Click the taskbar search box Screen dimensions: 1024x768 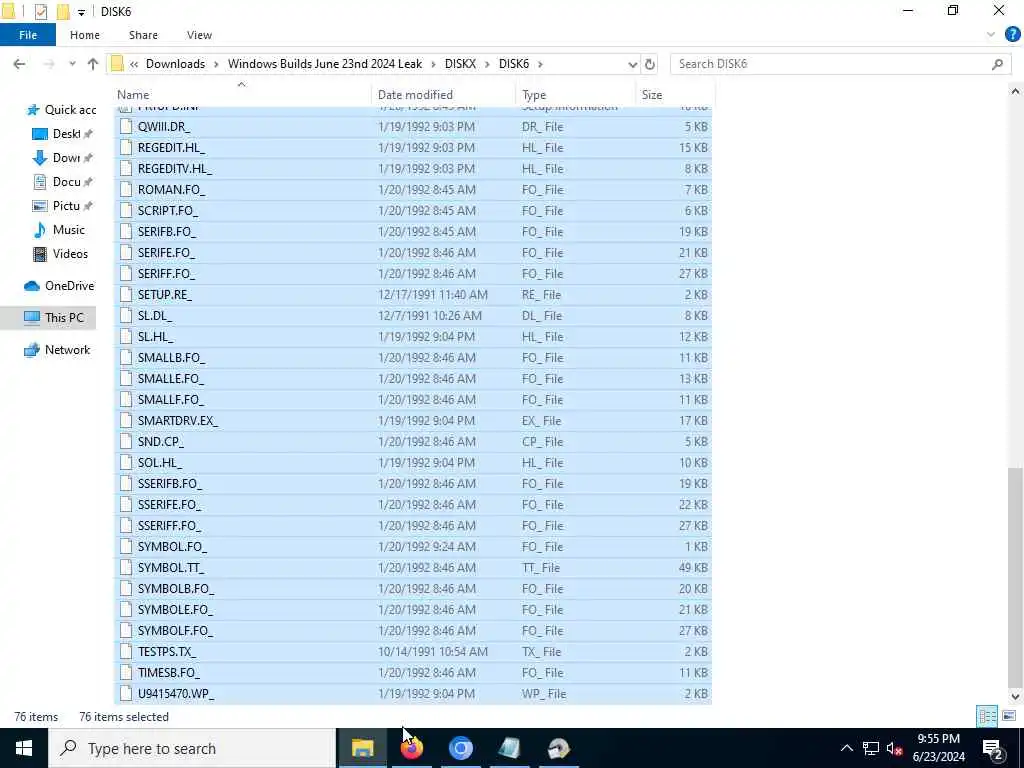192,748
